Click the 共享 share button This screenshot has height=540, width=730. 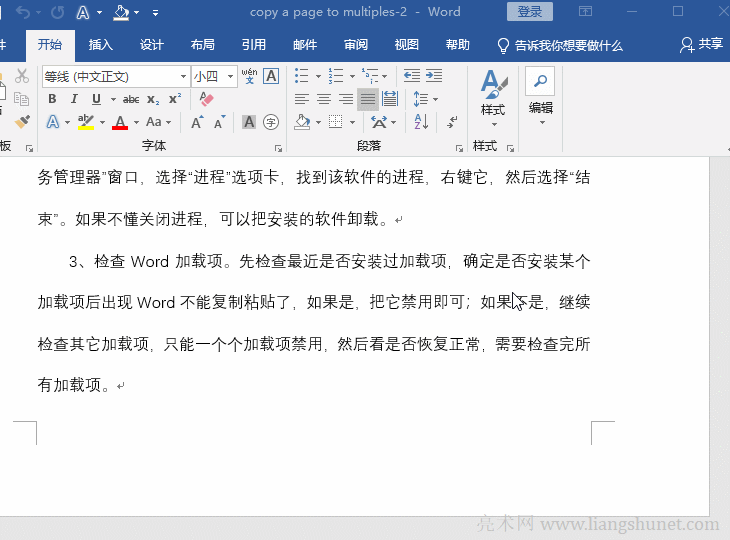click(x=702, y=44)
